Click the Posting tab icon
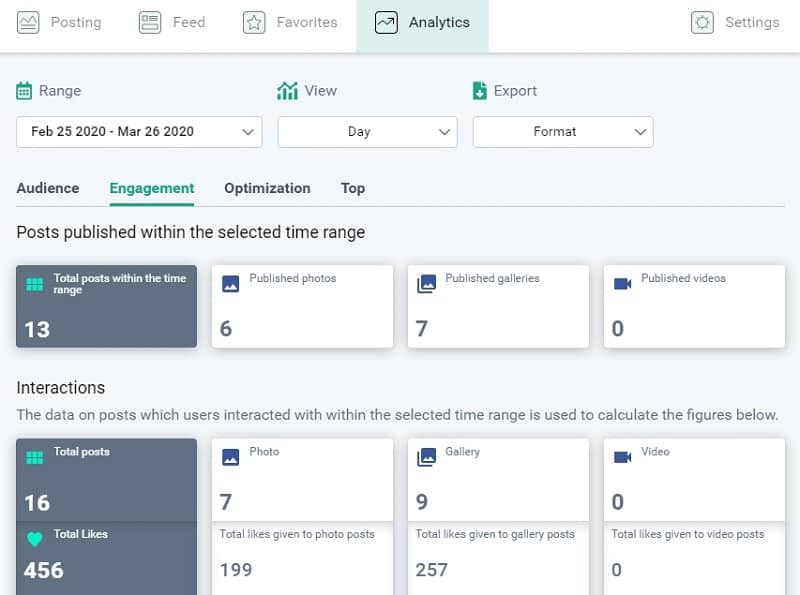The width and height of the screenshot is (800, 595). coord(28,21)
